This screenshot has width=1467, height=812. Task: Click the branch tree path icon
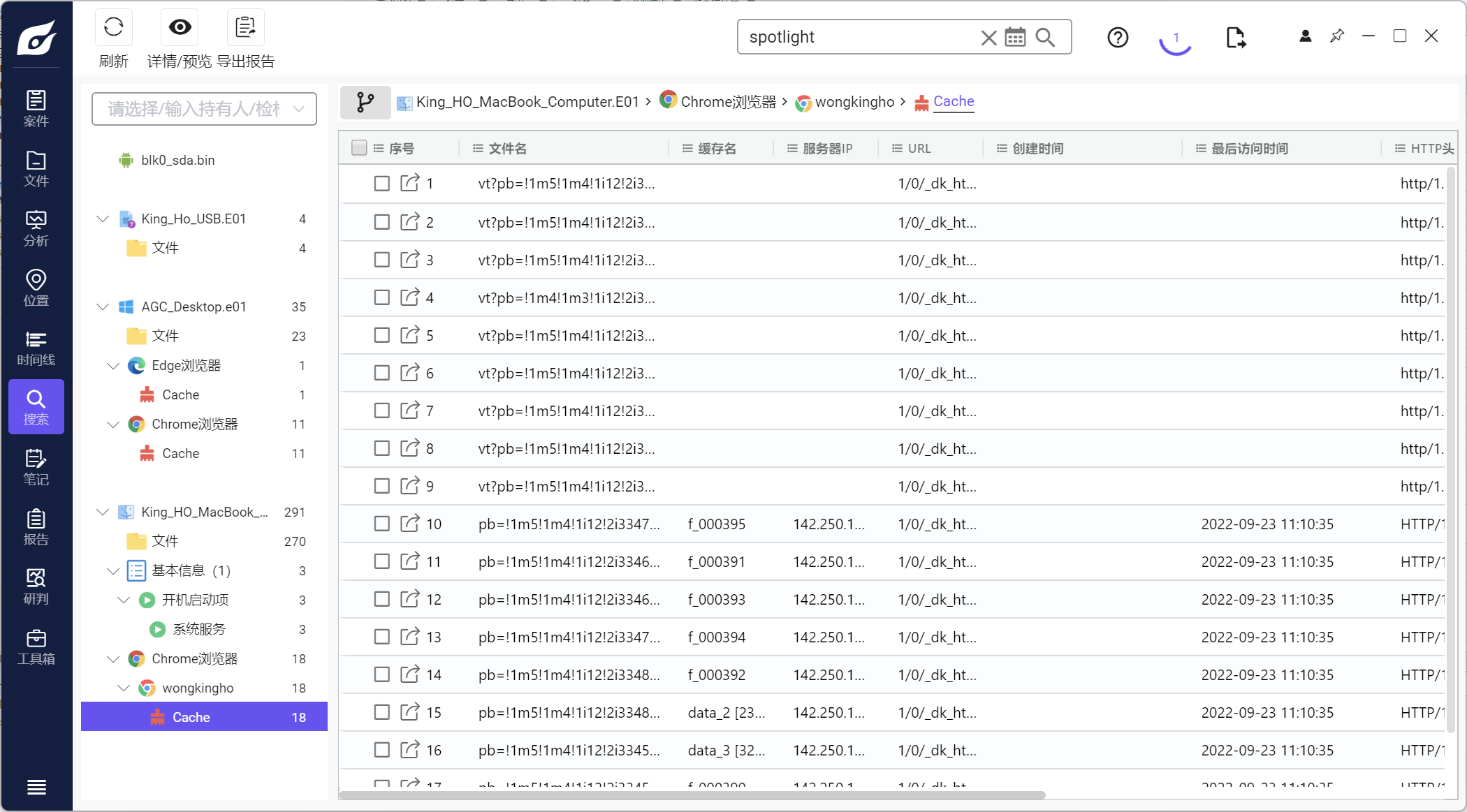click(365, 102)
